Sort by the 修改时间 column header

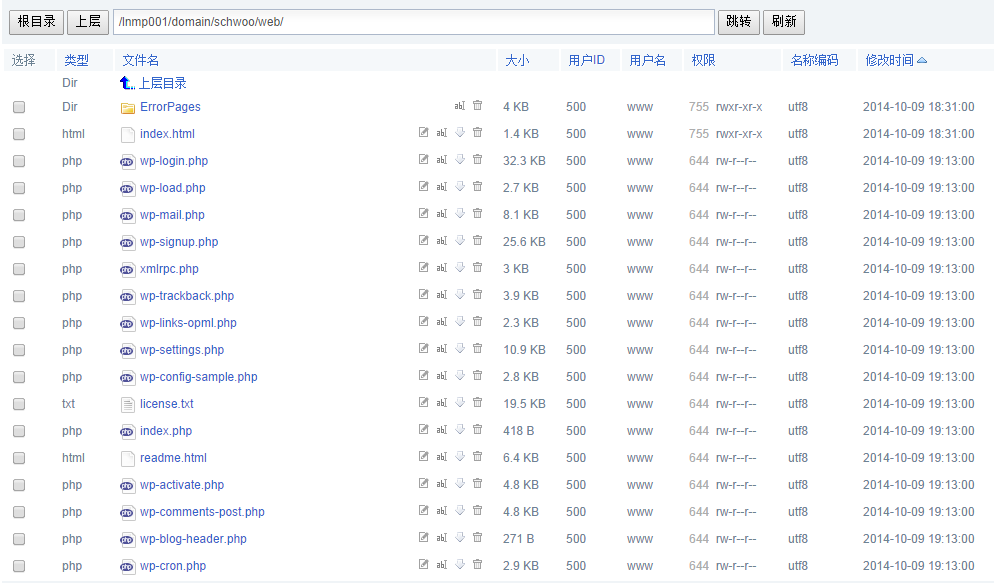[x=889, y=60]
